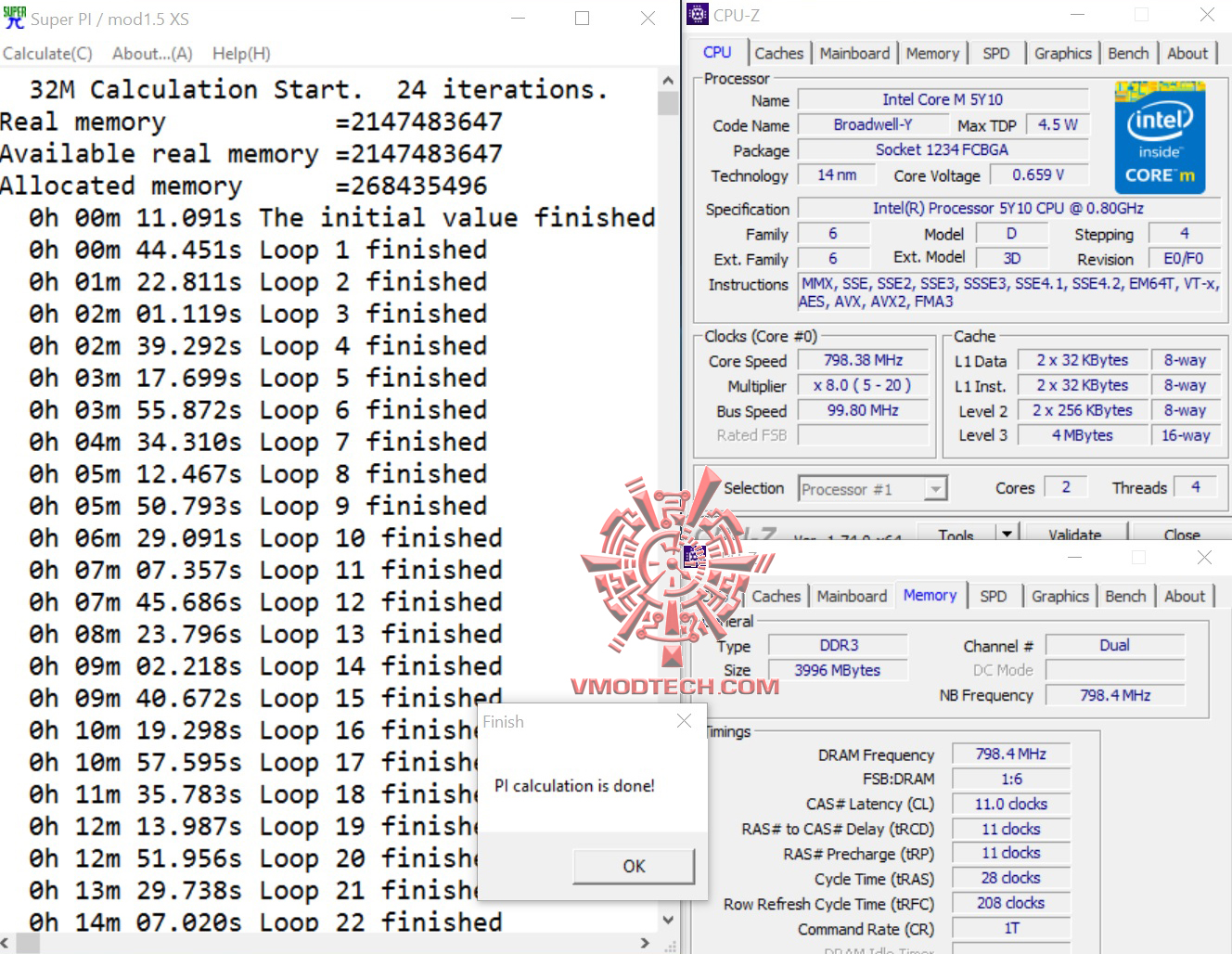Open Graphics tab in the CPU-Z processor window
This screenshot has height=954, width=1232.
[x=1063, y=54]
